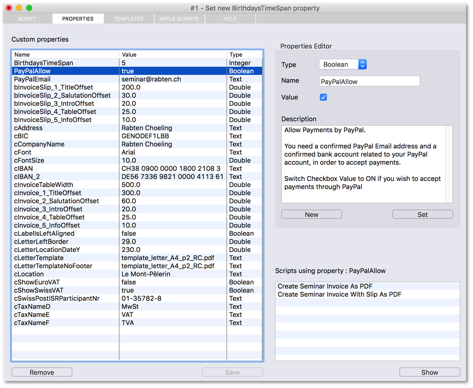
Task: Select cInvoice_3_IntroOffset row
Action: pyautogui.click(x=137, y=209)
